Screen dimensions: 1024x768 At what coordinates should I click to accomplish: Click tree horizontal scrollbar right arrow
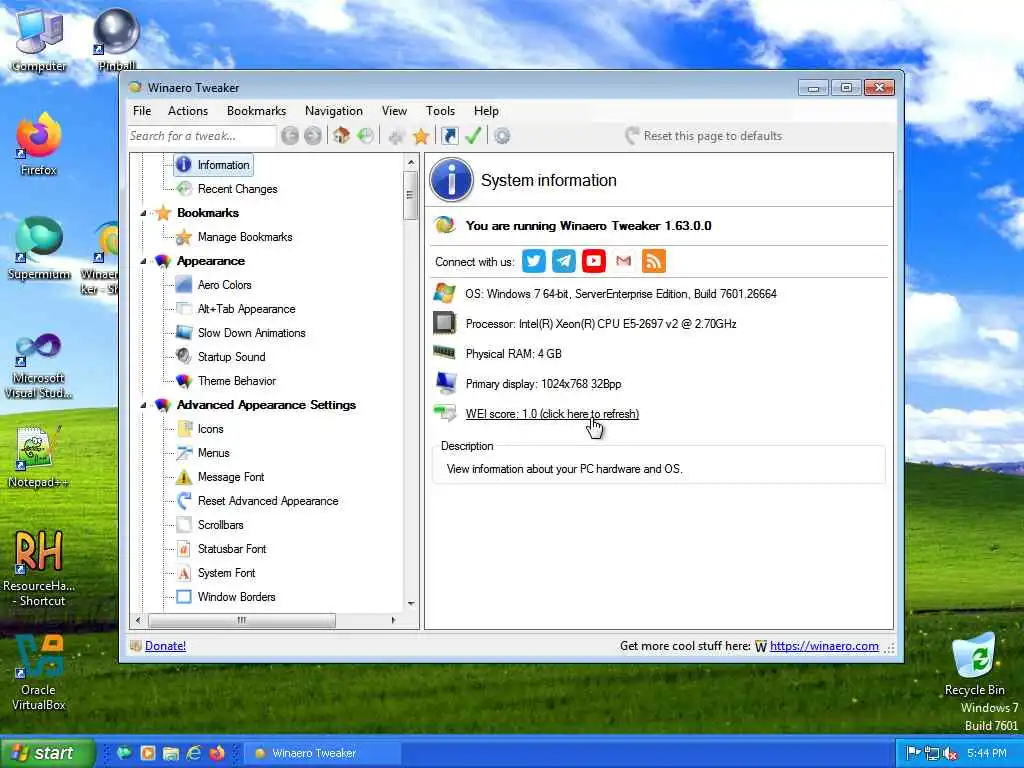[x=393, y=620]
